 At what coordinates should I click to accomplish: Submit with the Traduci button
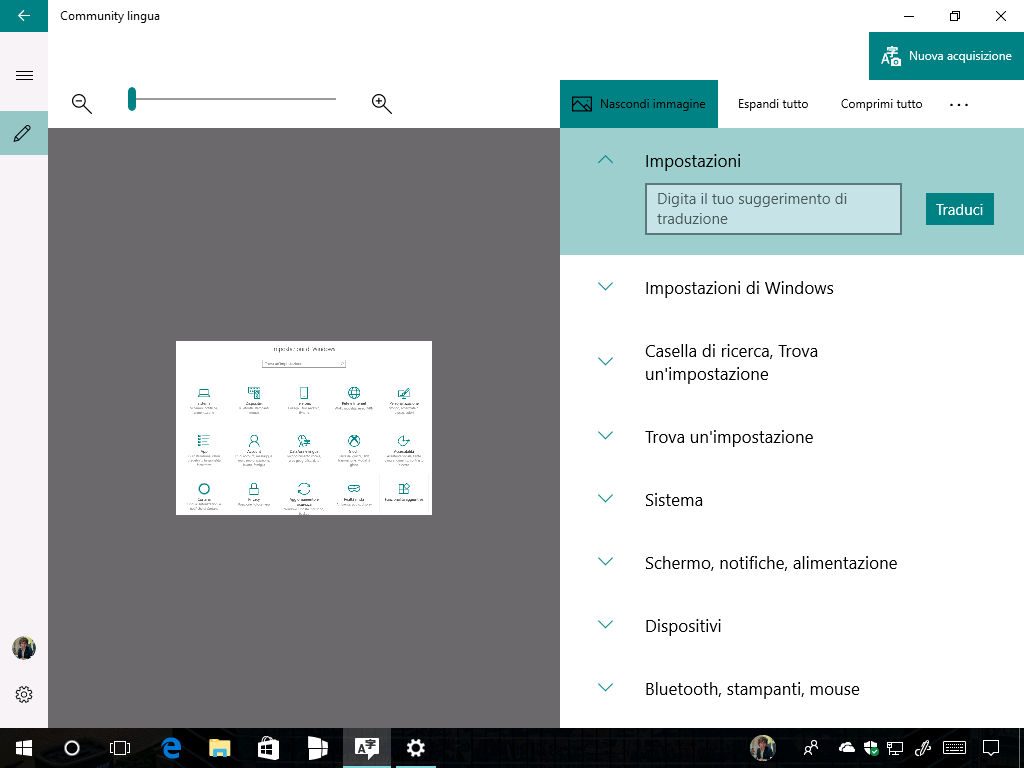(959, 209)
